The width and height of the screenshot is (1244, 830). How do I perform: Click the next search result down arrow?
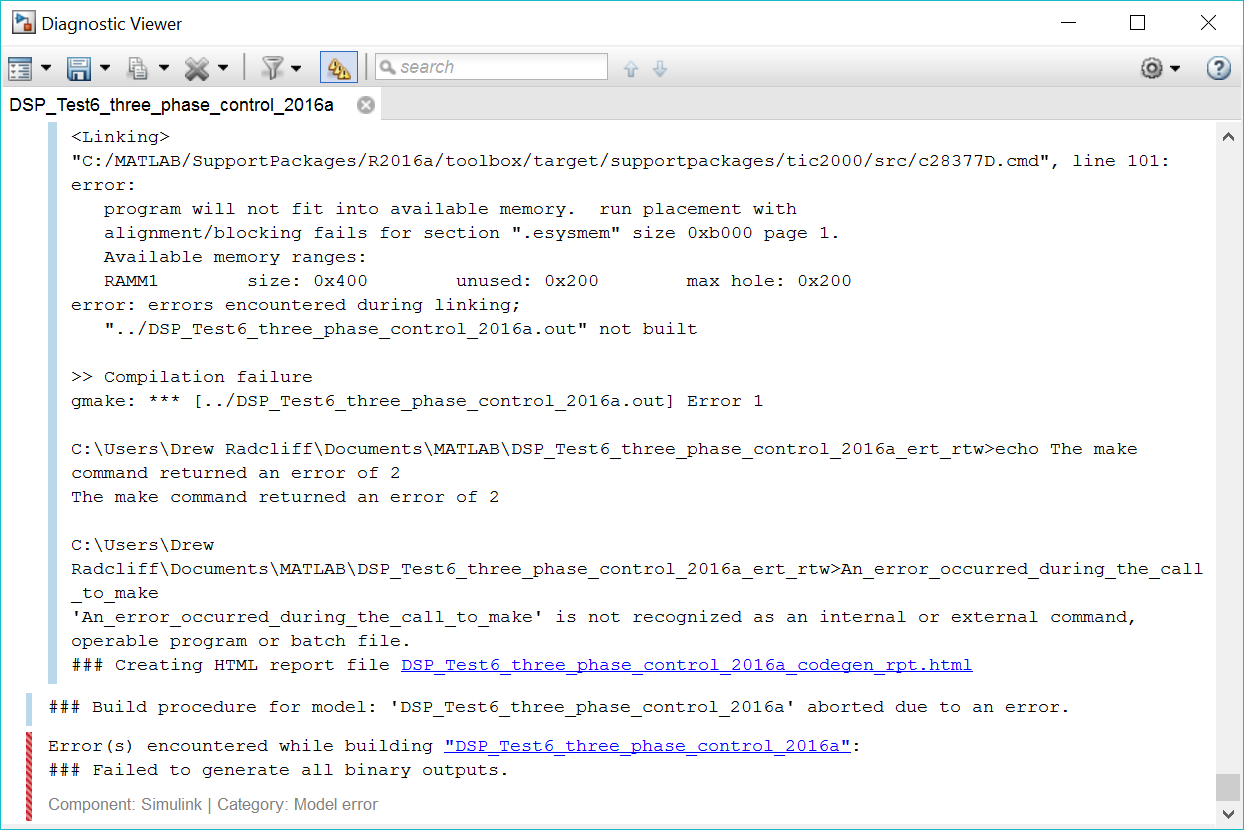point(660,69)
